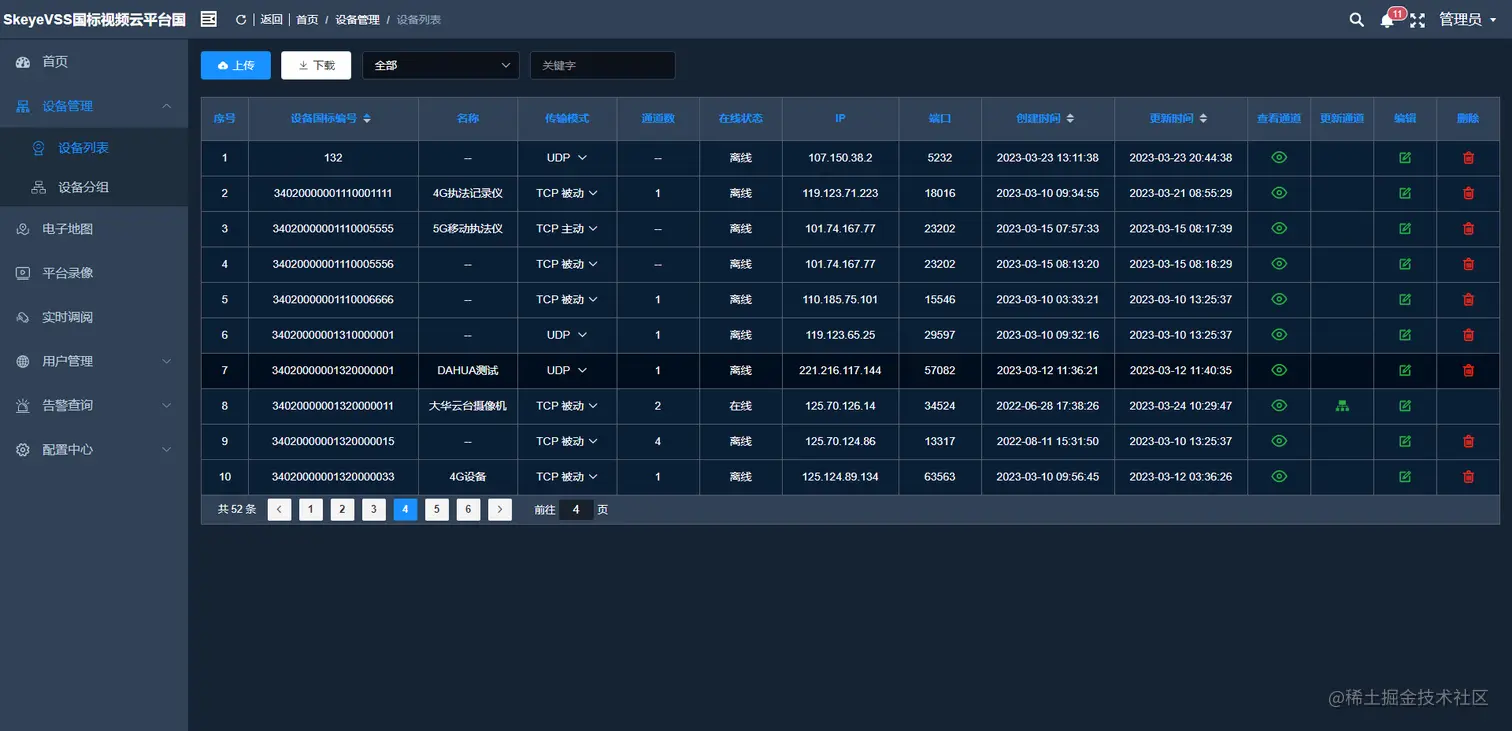This screenshot has width=1512, height=731.
Task: Click the 上传 upload button
Action: click(x=236, y=65)
